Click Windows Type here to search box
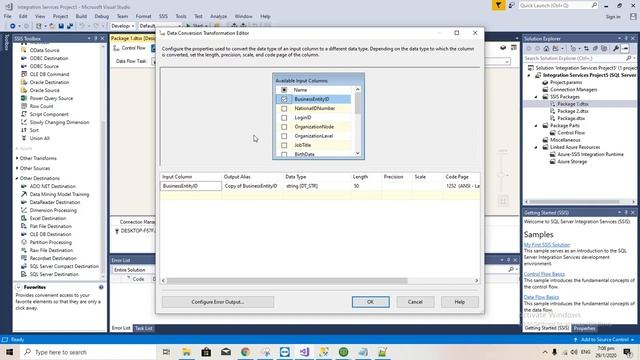The height and width of the screenshot is (360, 640). (x=88, y=352)
